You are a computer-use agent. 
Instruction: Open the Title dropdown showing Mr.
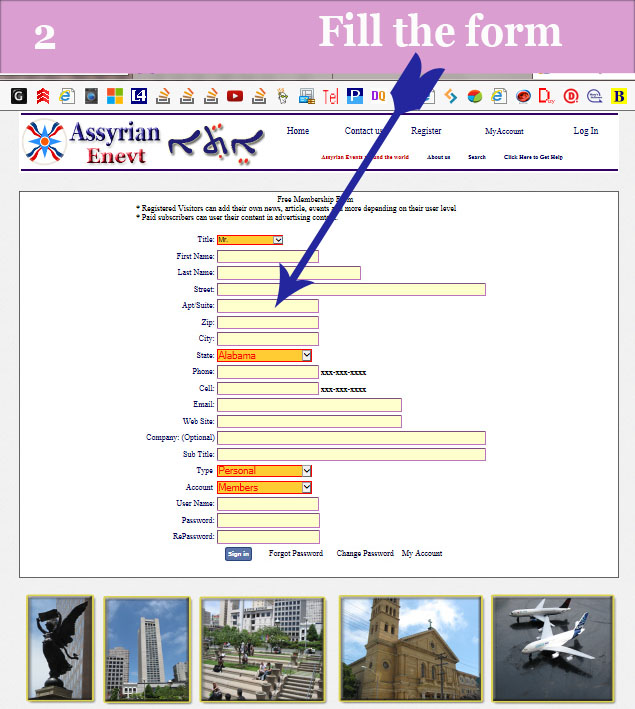pyautogui.click(x=250, y=240)
